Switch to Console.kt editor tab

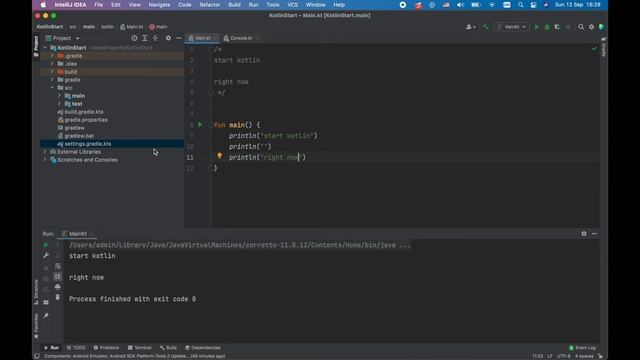coord(241,38)
